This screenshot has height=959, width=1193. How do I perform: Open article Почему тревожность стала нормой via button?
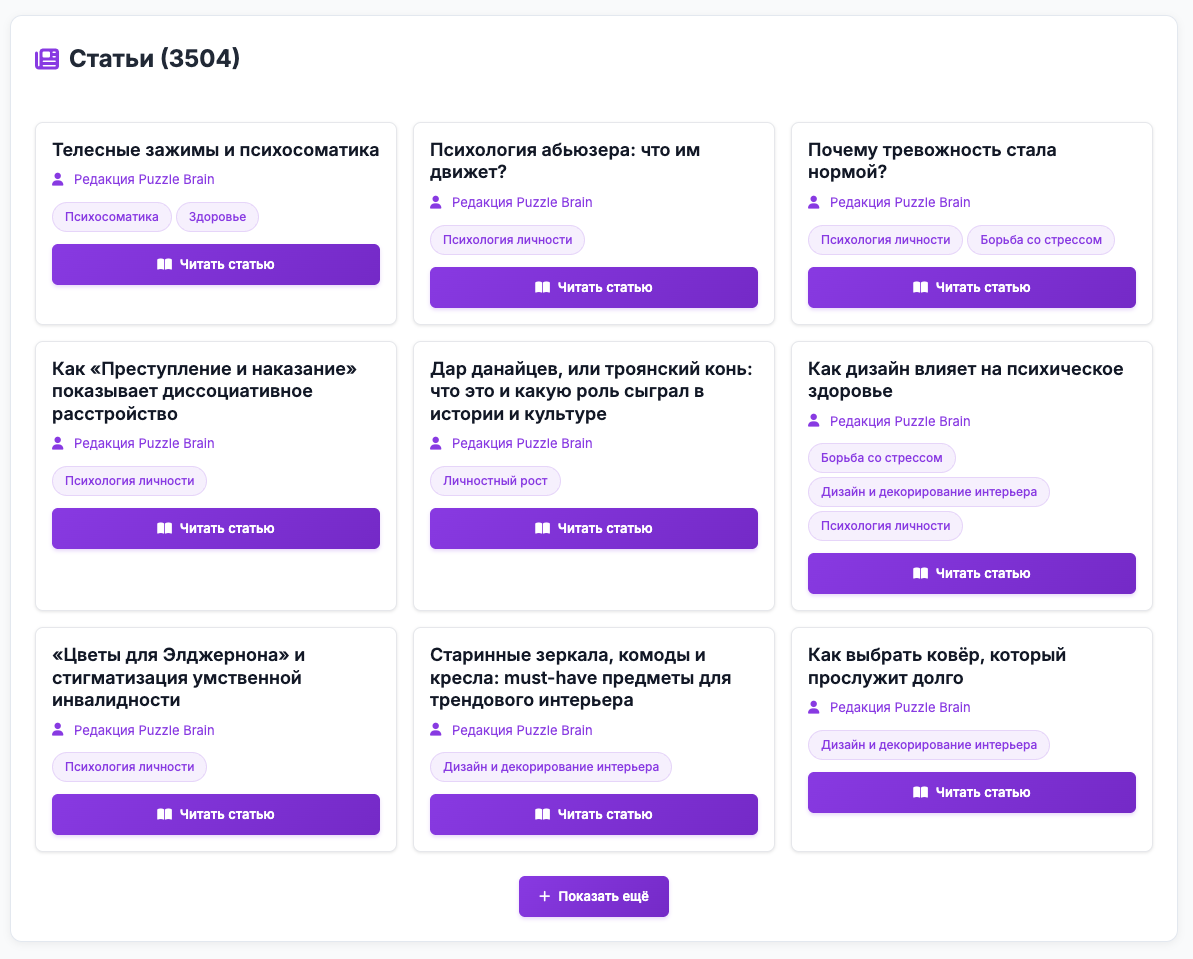tap(971, 287)
